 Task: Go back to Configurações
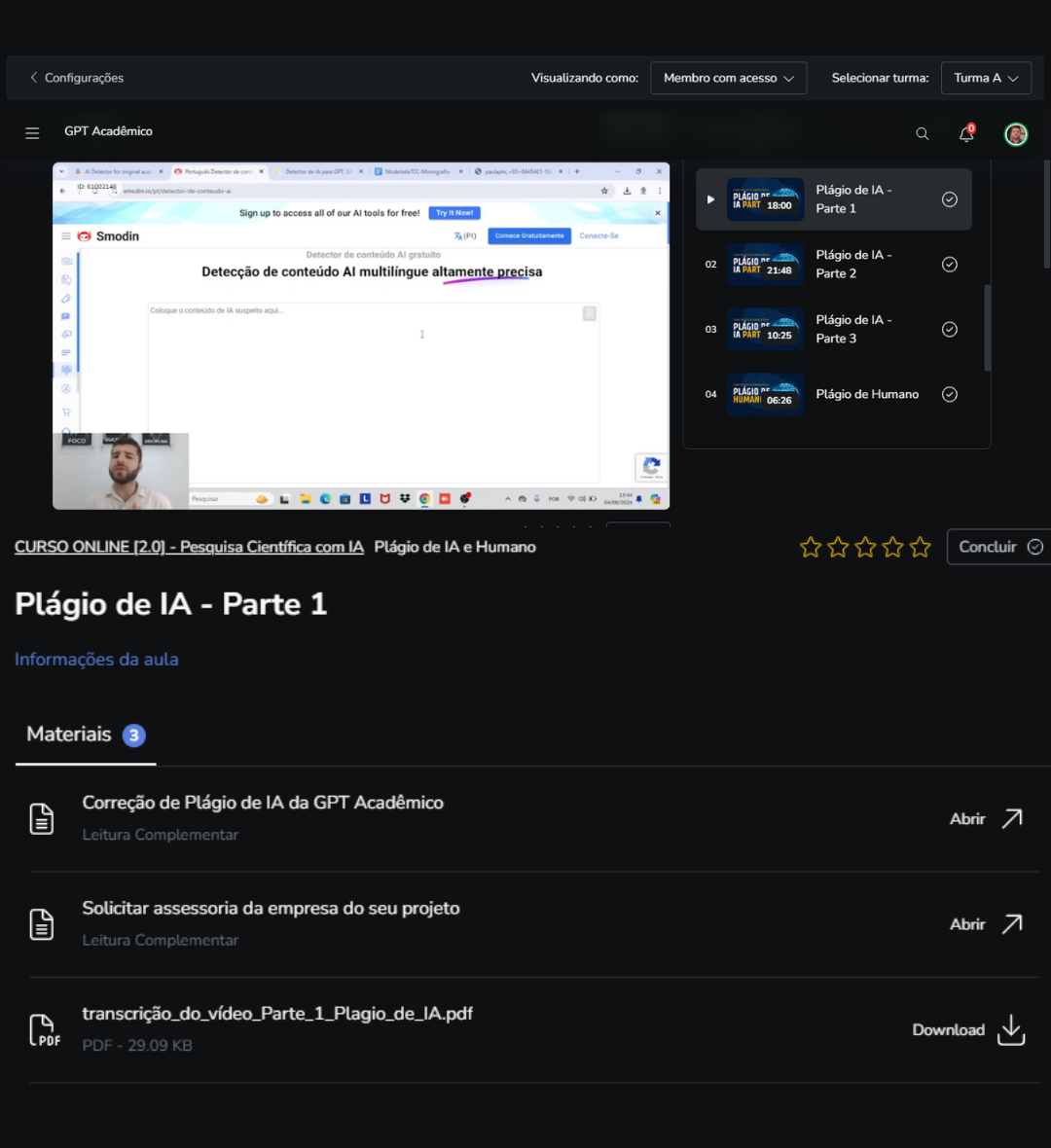pyautogui.click(x=76, y=78)
